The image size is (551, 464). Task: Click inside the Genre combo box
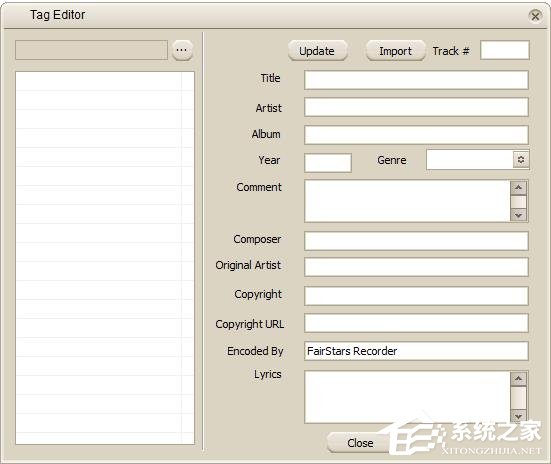click(x=470, y=160)
